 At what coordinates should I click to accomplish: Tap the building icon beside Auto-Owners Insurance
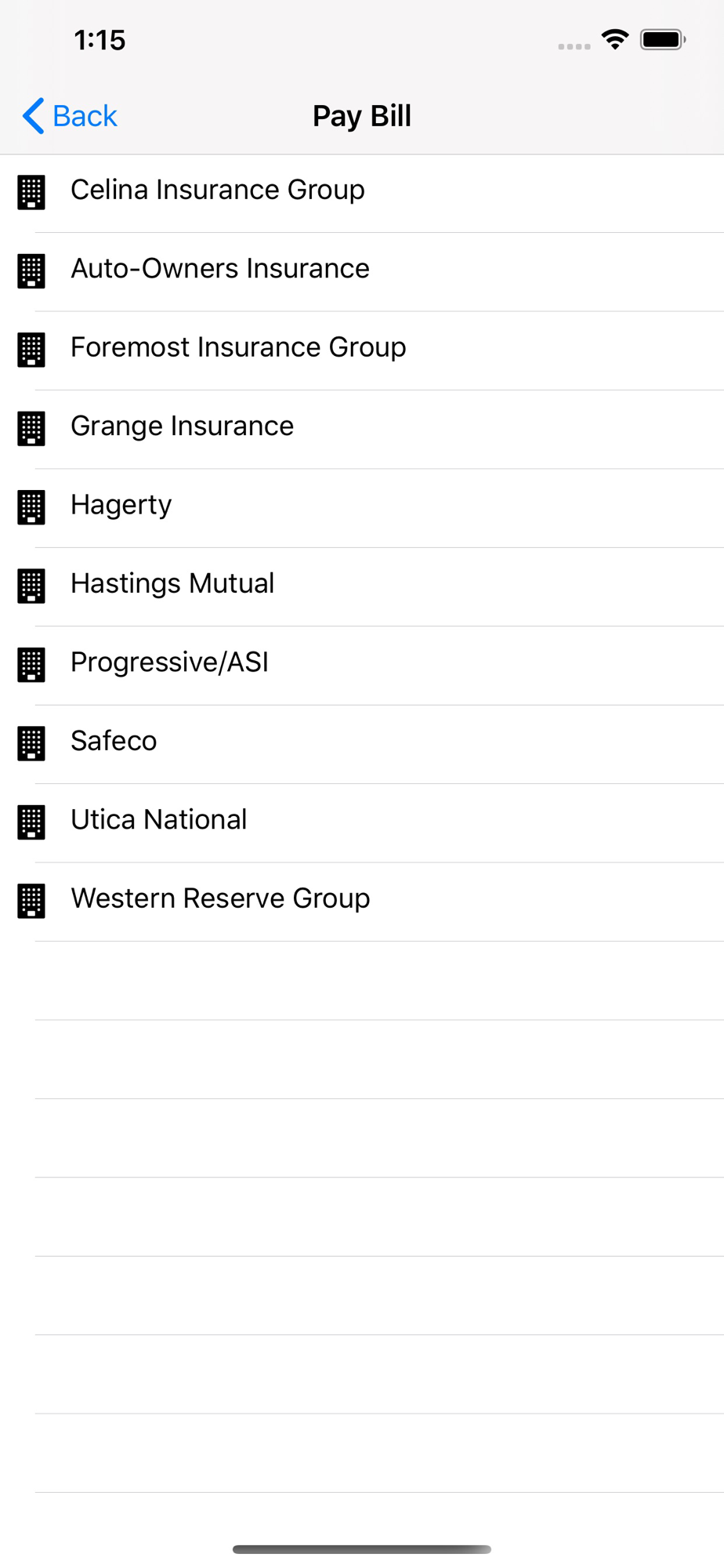[31, 270]
